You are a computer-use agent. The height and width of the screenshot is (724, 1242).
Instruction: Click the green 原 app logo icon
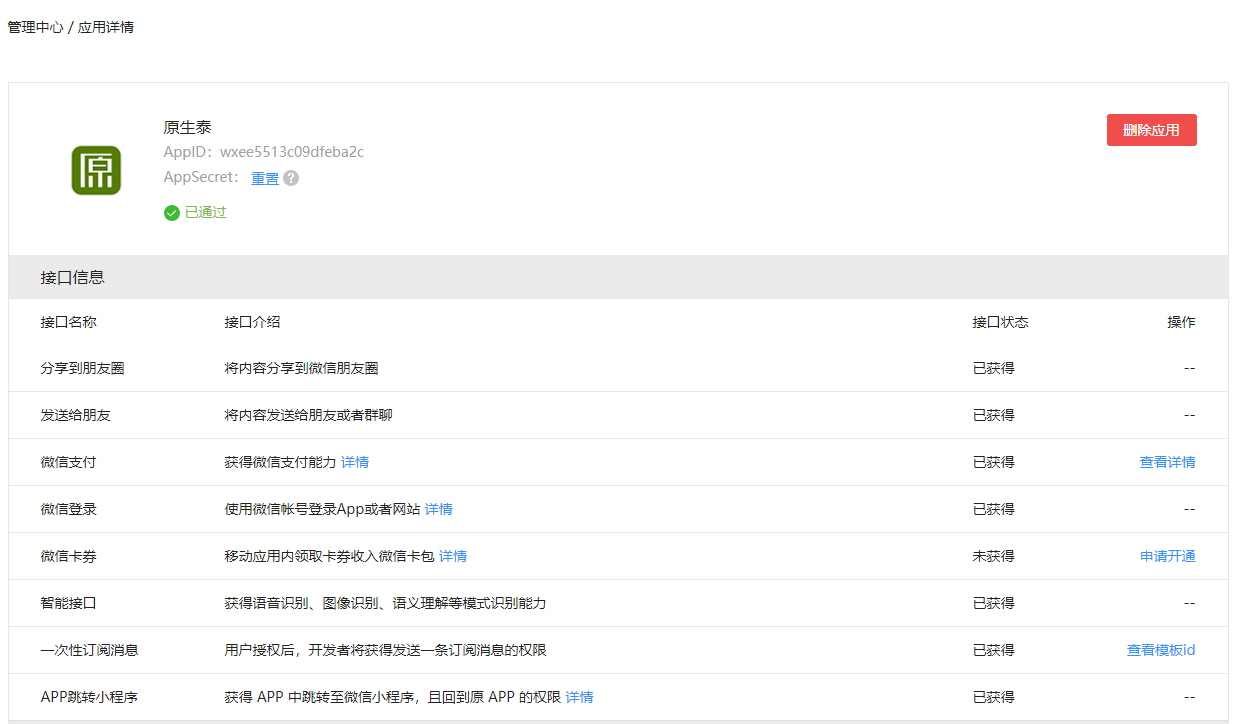tap(96, 170)
